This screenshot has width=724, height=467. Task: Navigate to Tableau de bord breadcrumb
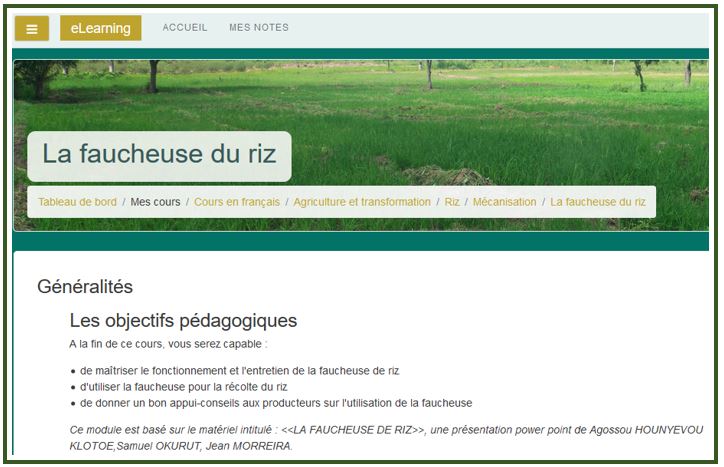click(77, 202)
